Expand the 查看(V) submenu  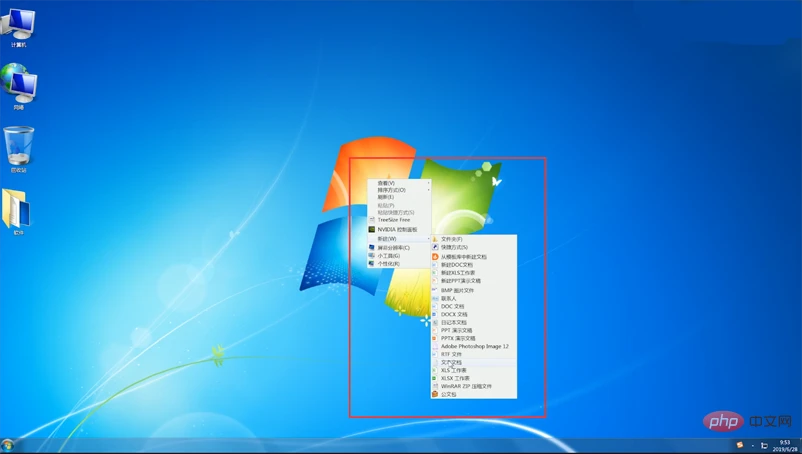399,183
